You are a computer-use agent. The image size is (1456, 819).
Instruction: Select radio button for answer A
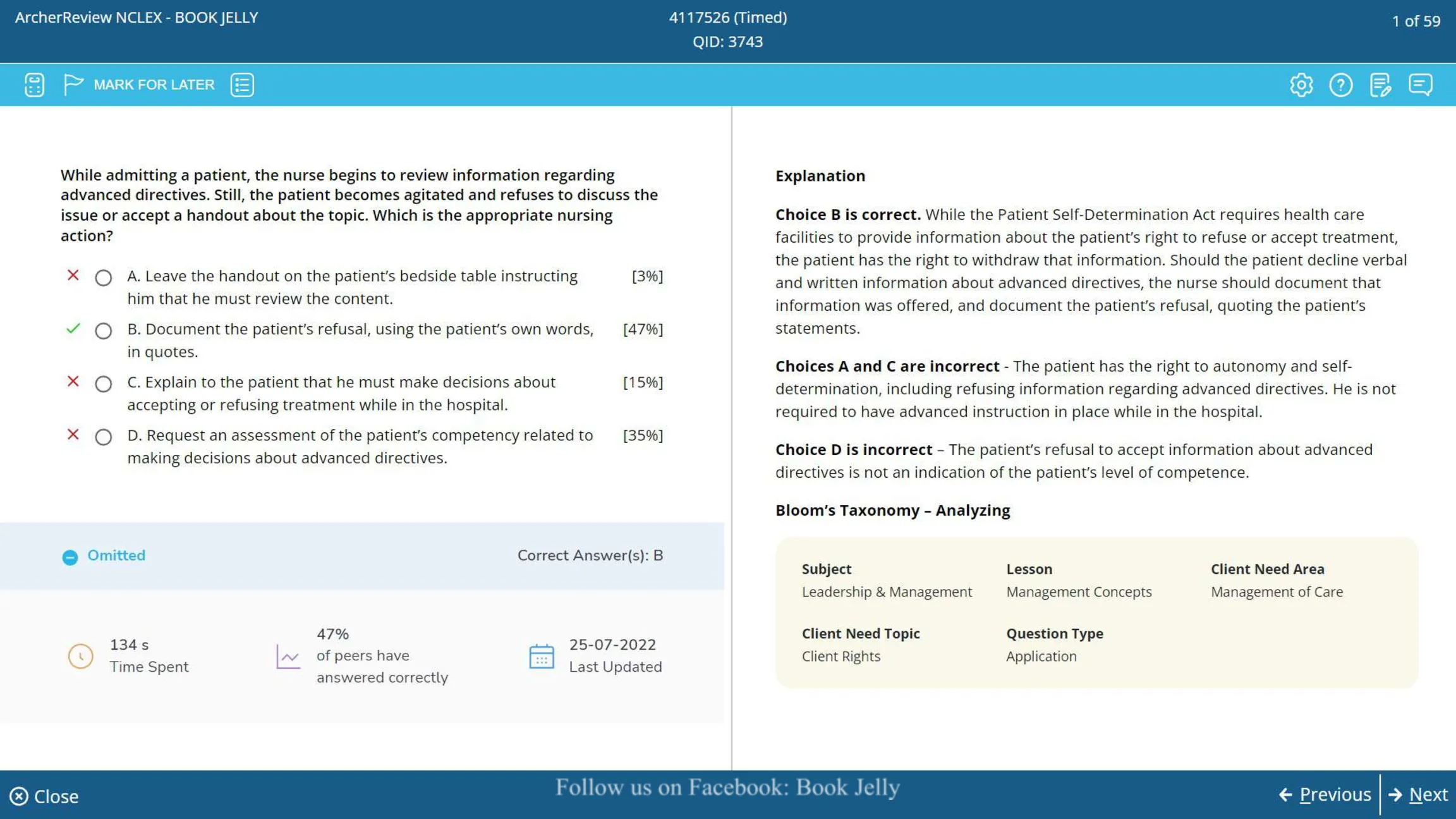(x=104, y=277)
